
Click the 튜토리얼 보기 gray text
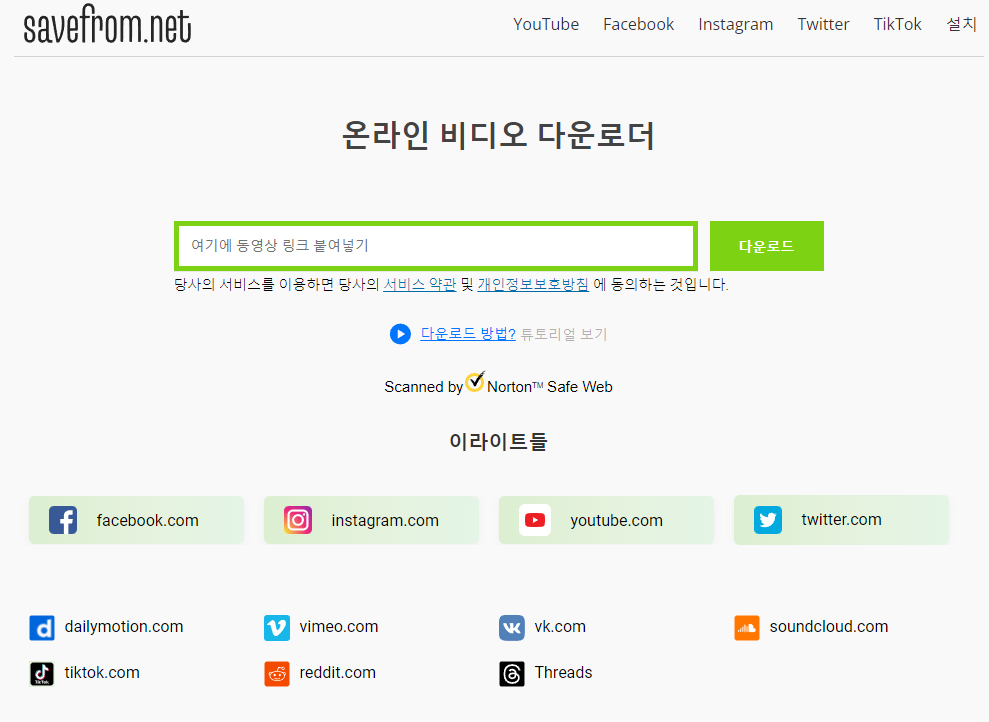pos(563,334)
